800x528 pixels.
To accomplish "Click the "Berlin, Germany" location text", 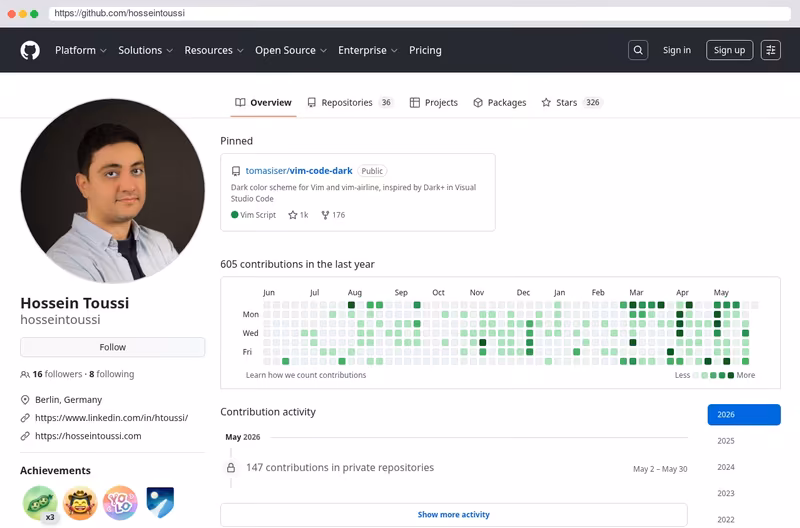I will [68, 399].
